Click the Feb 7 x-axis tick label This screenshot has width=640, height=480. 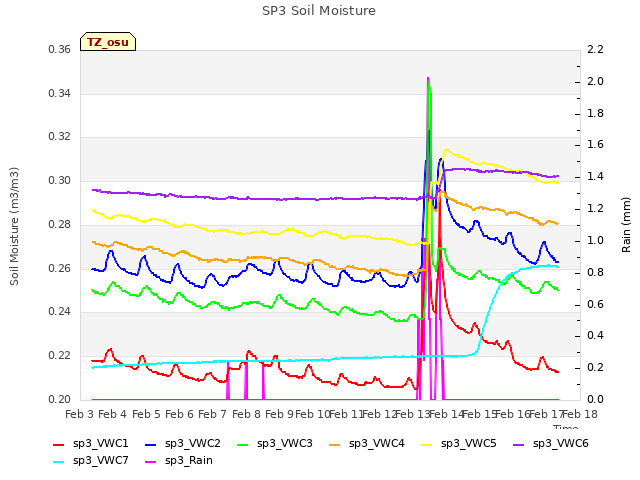213,414
